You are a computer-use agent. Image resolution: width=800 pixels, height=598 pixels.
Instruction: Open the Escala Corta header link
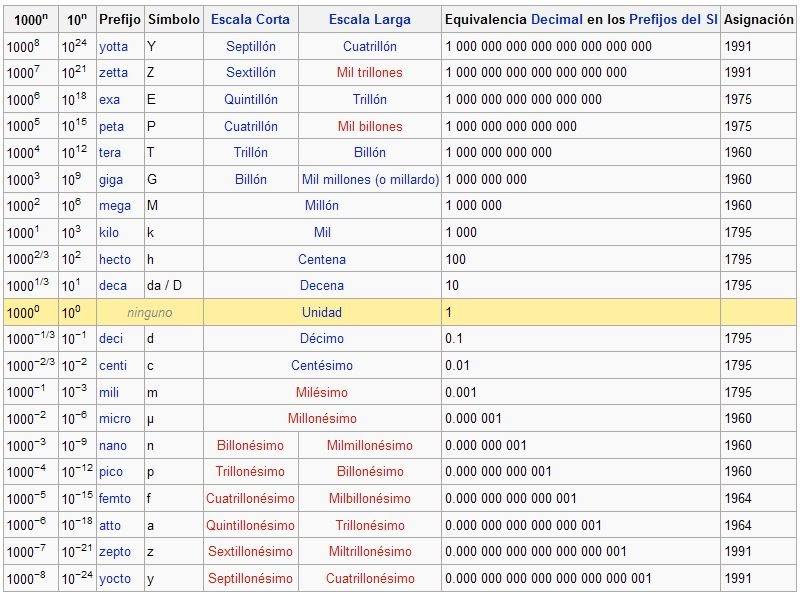click(250, 19)
